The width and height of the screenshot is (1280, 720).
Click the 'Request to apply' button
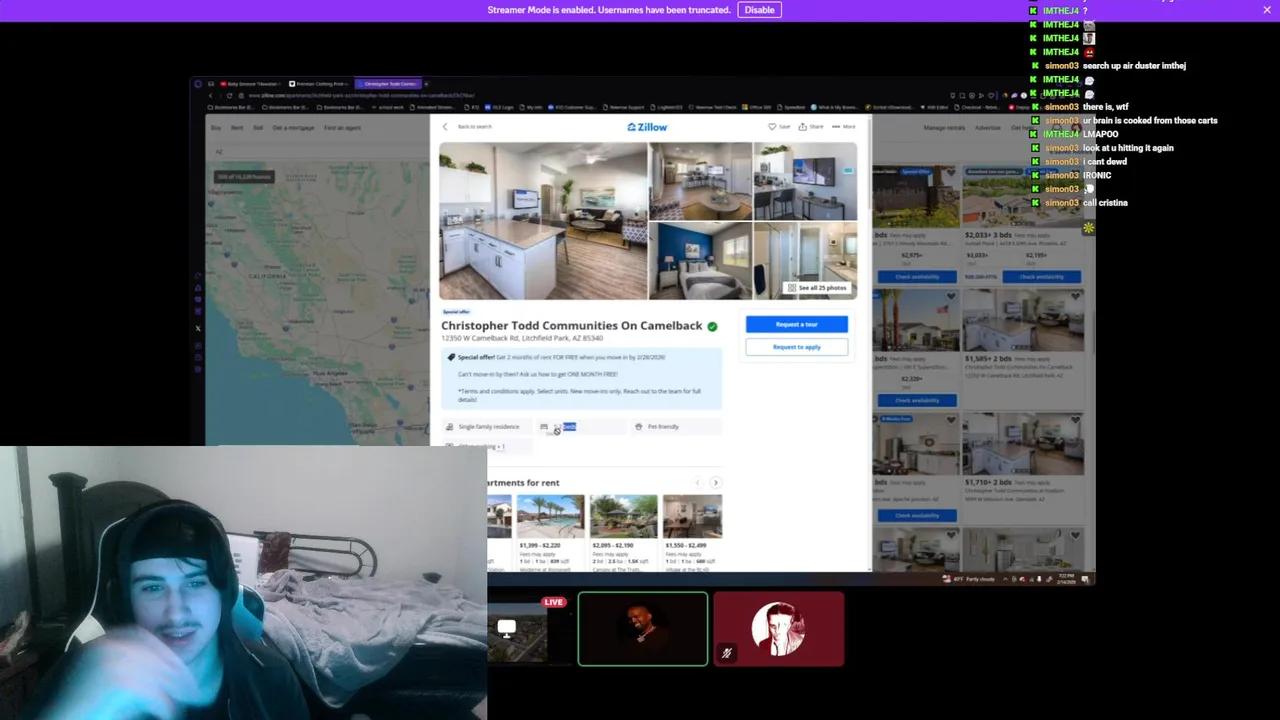[x=796, y=347]
